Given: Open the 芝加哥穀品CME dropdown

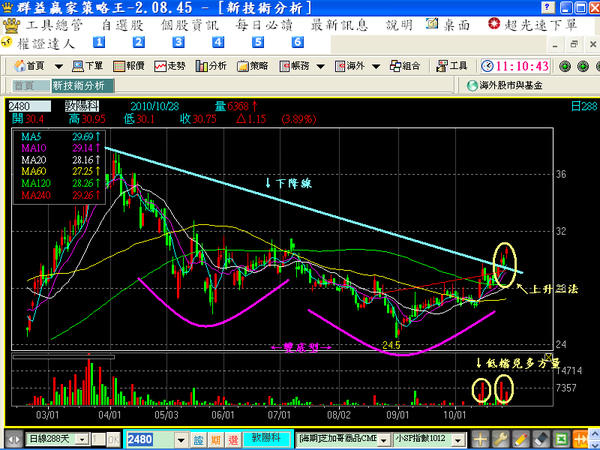Looking at the screenshot, I should (x=385, y=440).
